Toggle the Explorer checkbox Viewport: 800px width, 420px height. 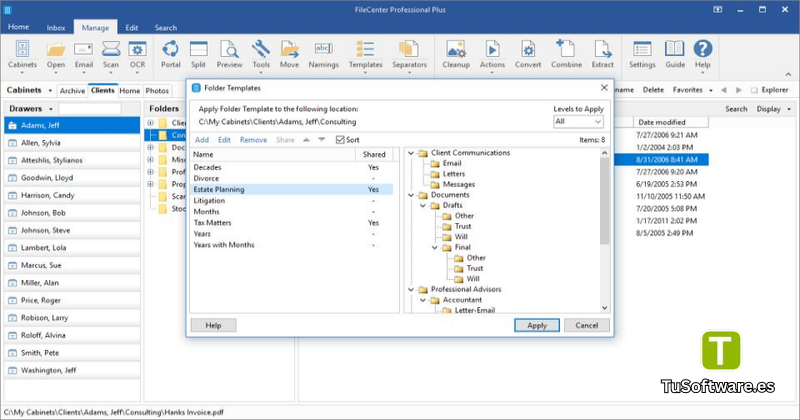click(754, 90)
